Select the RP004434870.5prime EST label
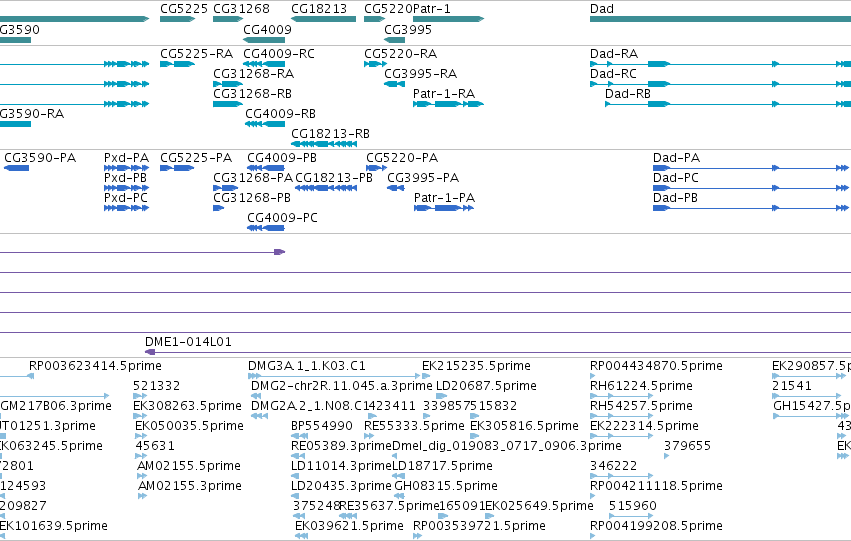This screenshot has height=541, width=851. click(656, 366)
